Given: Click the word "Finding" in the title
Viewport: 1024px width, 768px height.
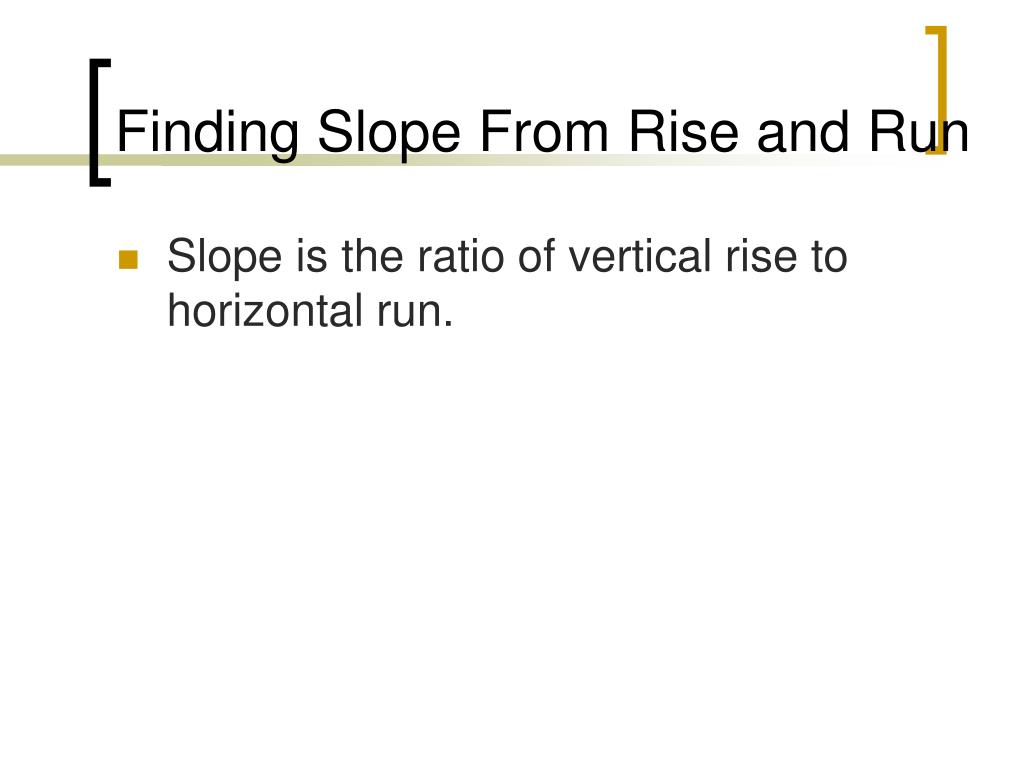Looking at the screenshot, I should [x=208, y=133].
